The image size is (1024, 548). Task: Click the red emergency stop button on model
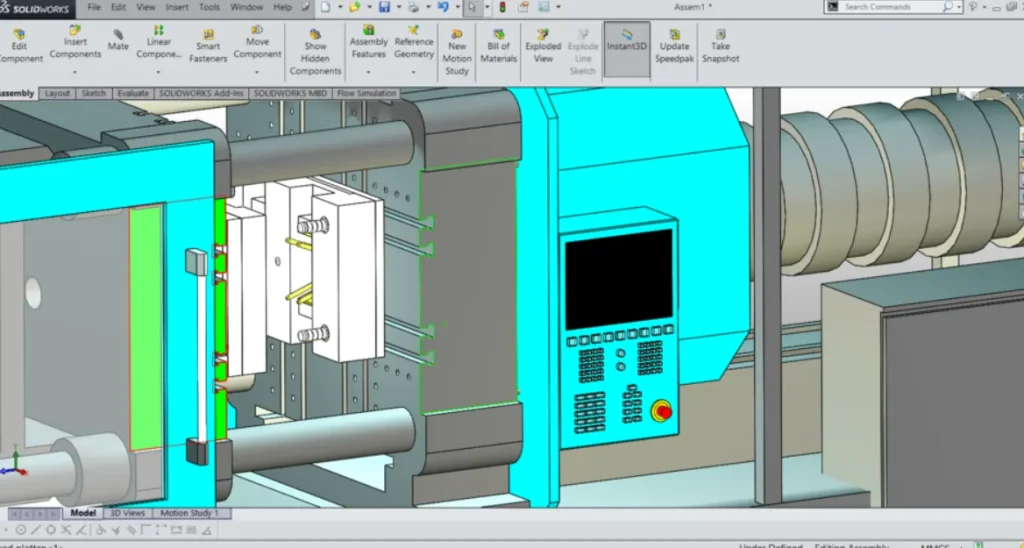[662, 411]
